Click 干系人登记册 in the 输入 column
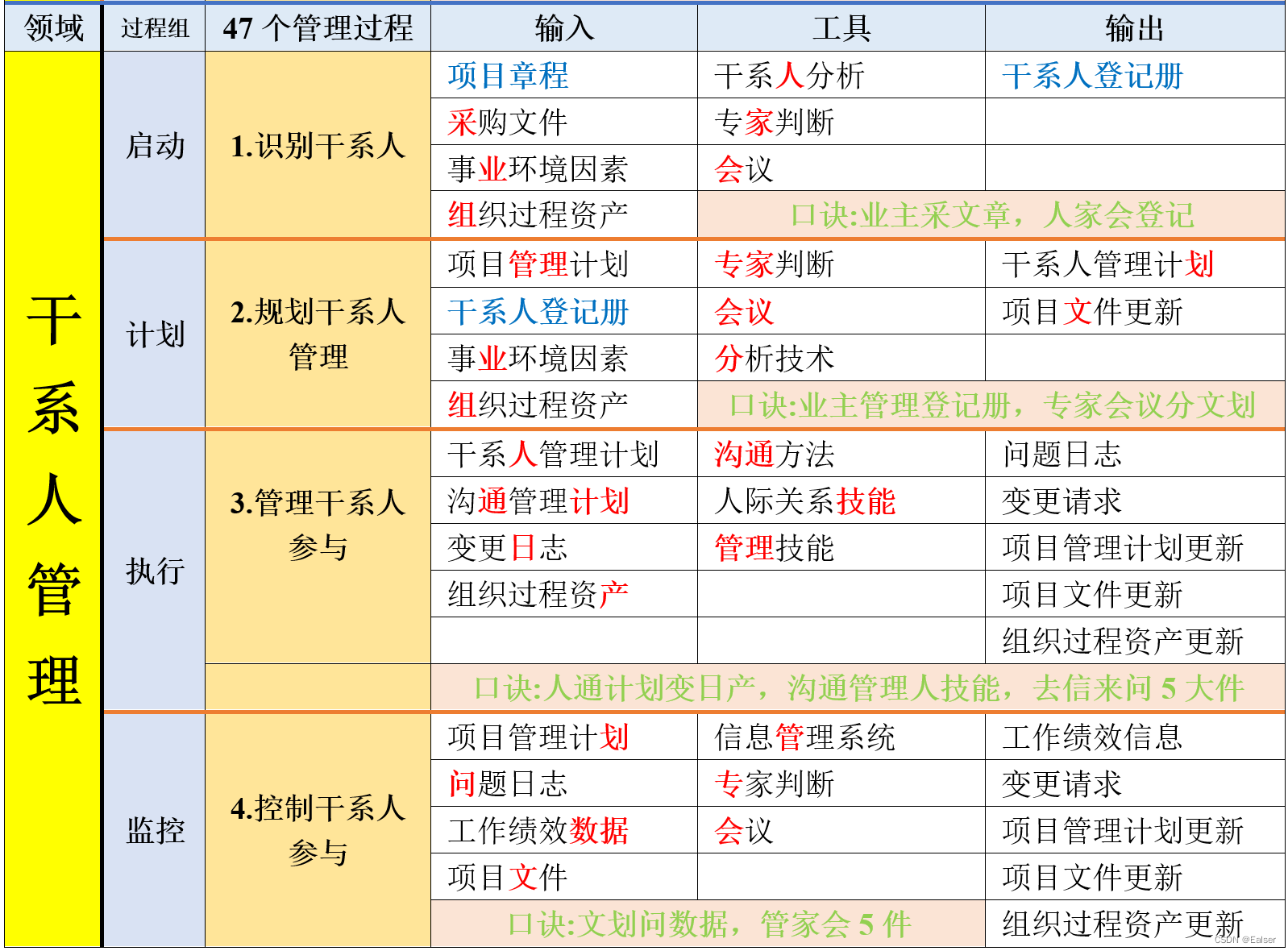This screenshot has width=1288, height=951. [x=564, y=311]
